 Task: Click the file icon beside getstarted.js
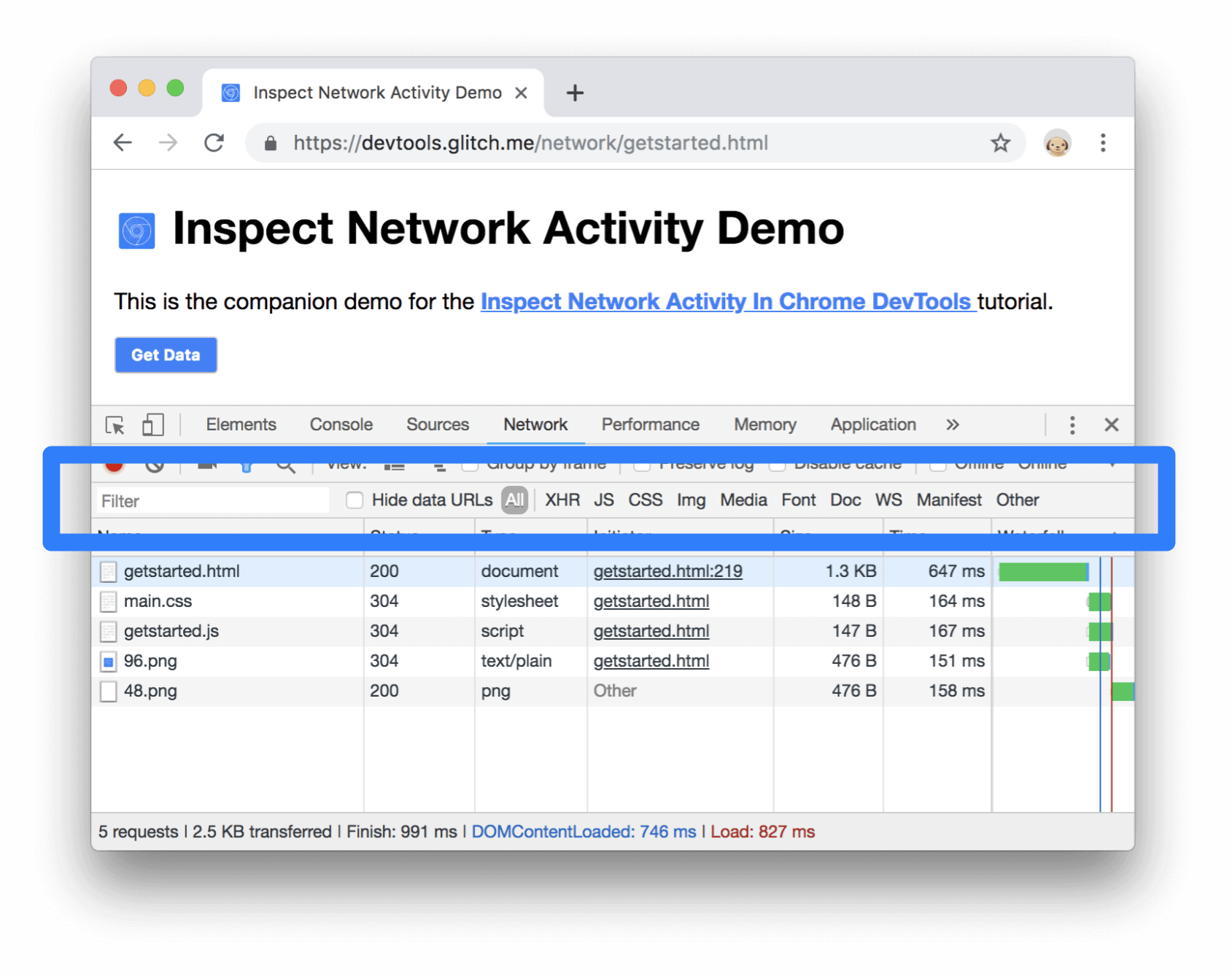[x=108, y=632]
